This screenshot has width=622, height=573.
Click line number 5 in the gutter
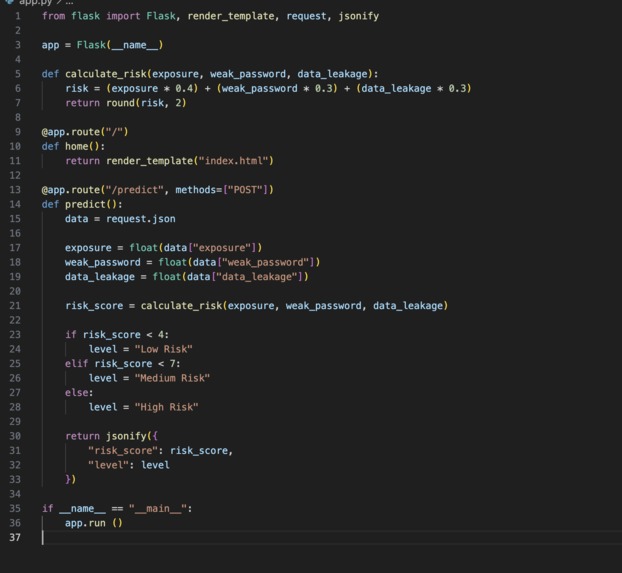click(17, 74)
